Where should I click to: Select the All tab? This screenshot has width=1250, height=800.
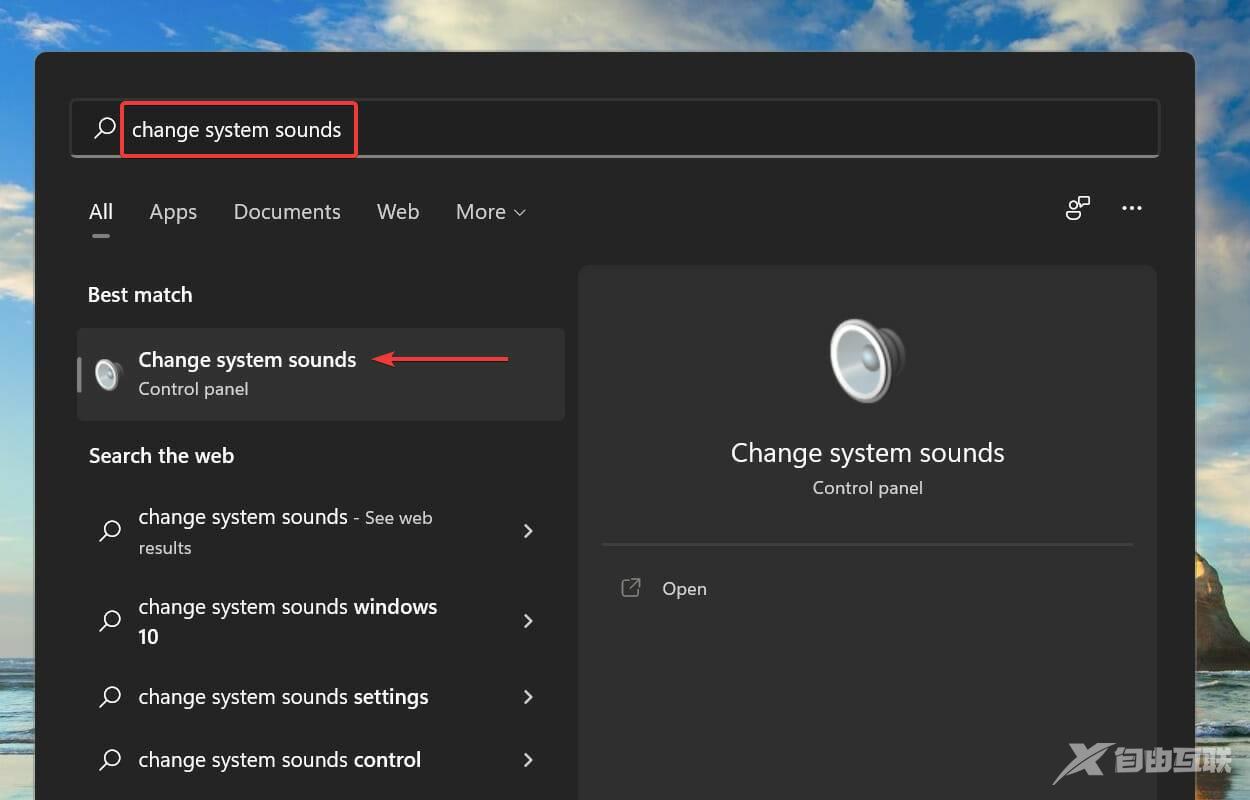coord(100,212)
